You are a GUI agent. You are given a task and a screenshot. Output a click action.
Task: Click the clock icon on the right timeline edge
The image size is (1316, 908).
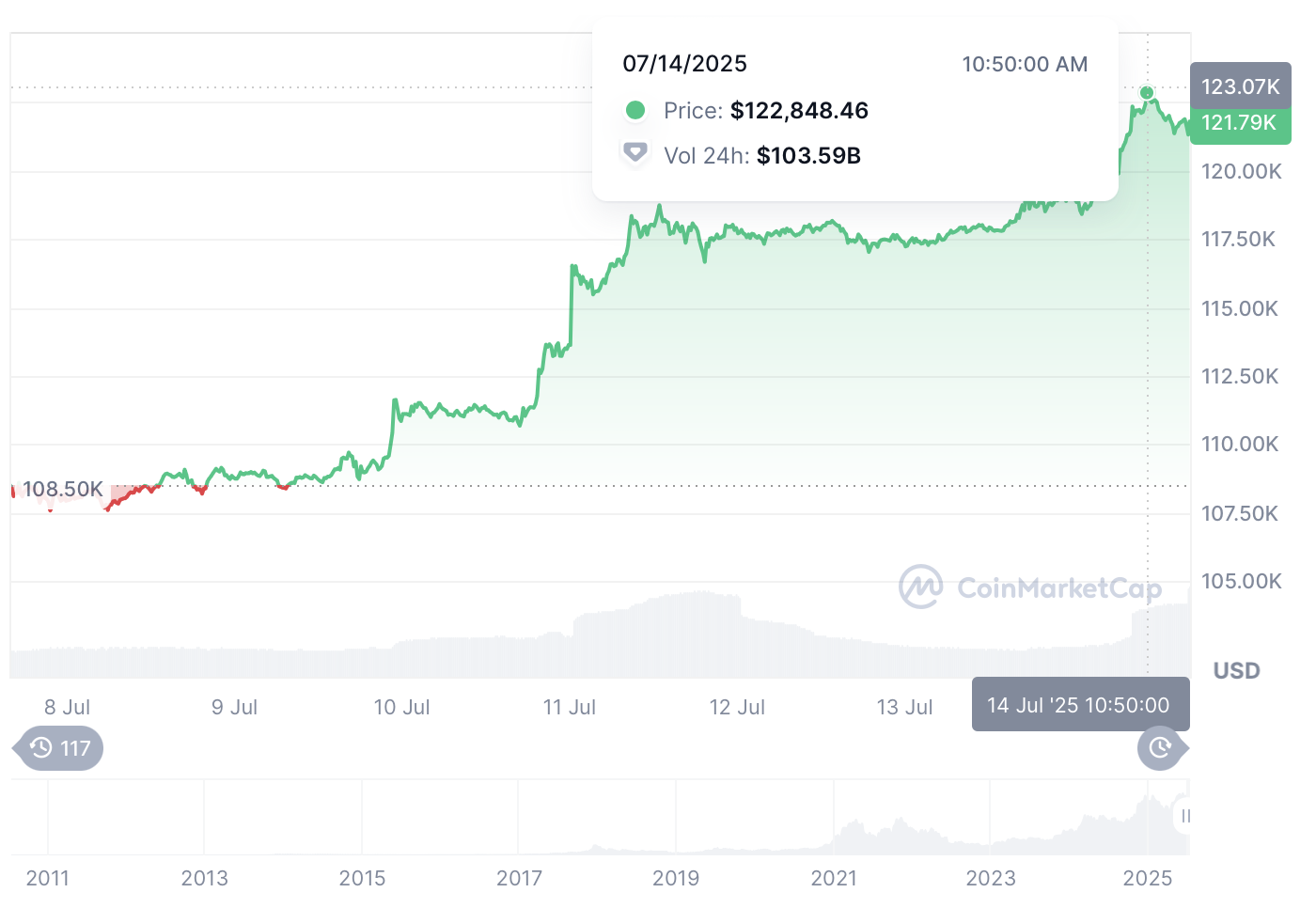pyautogui.click(x=1161, y=748)
